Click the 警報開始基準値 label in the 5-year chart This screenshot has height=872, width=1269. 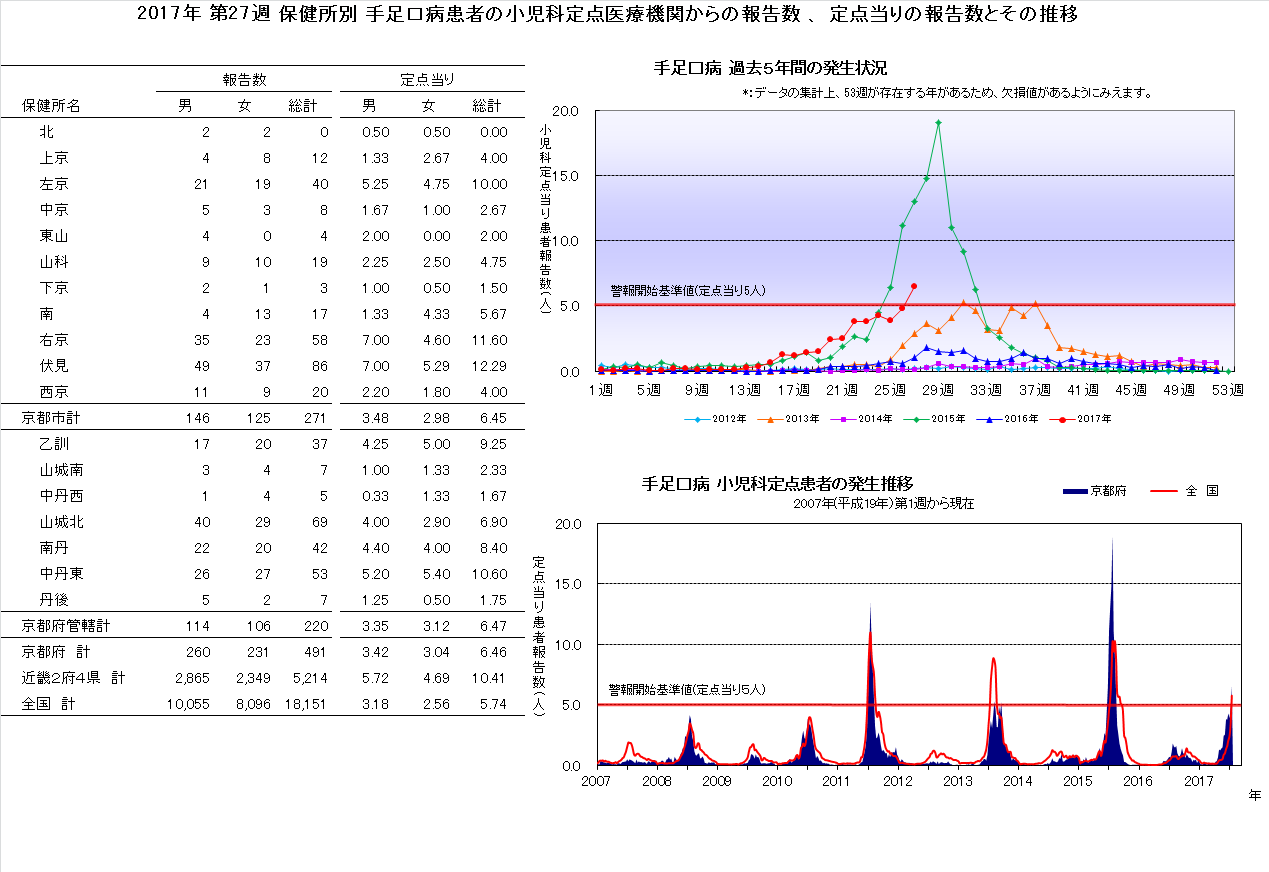pos(688,291)
